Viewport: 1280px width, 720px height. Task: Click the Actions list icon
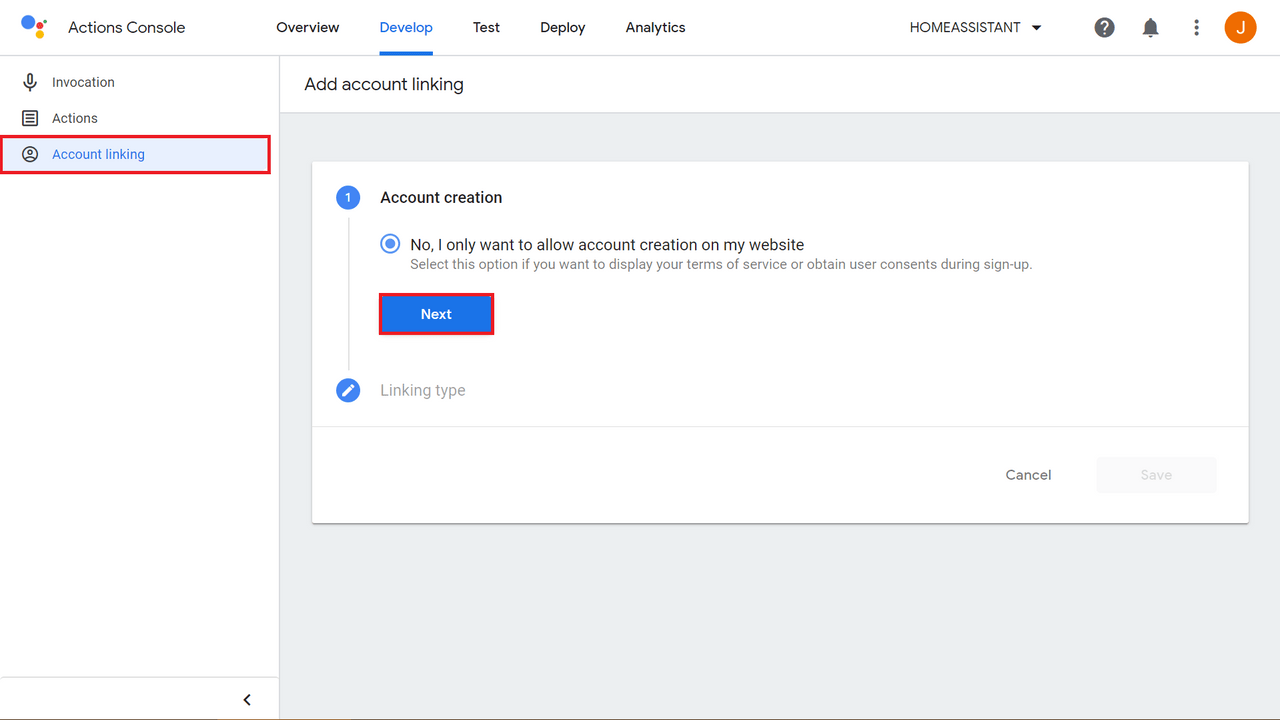(30, 118)
